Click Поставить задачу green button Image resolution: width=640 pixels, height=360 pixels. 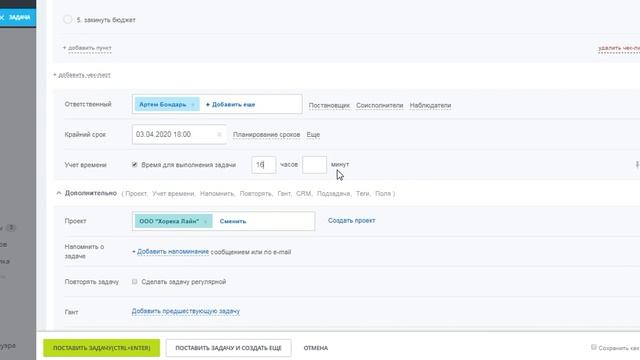coord(102,348)
